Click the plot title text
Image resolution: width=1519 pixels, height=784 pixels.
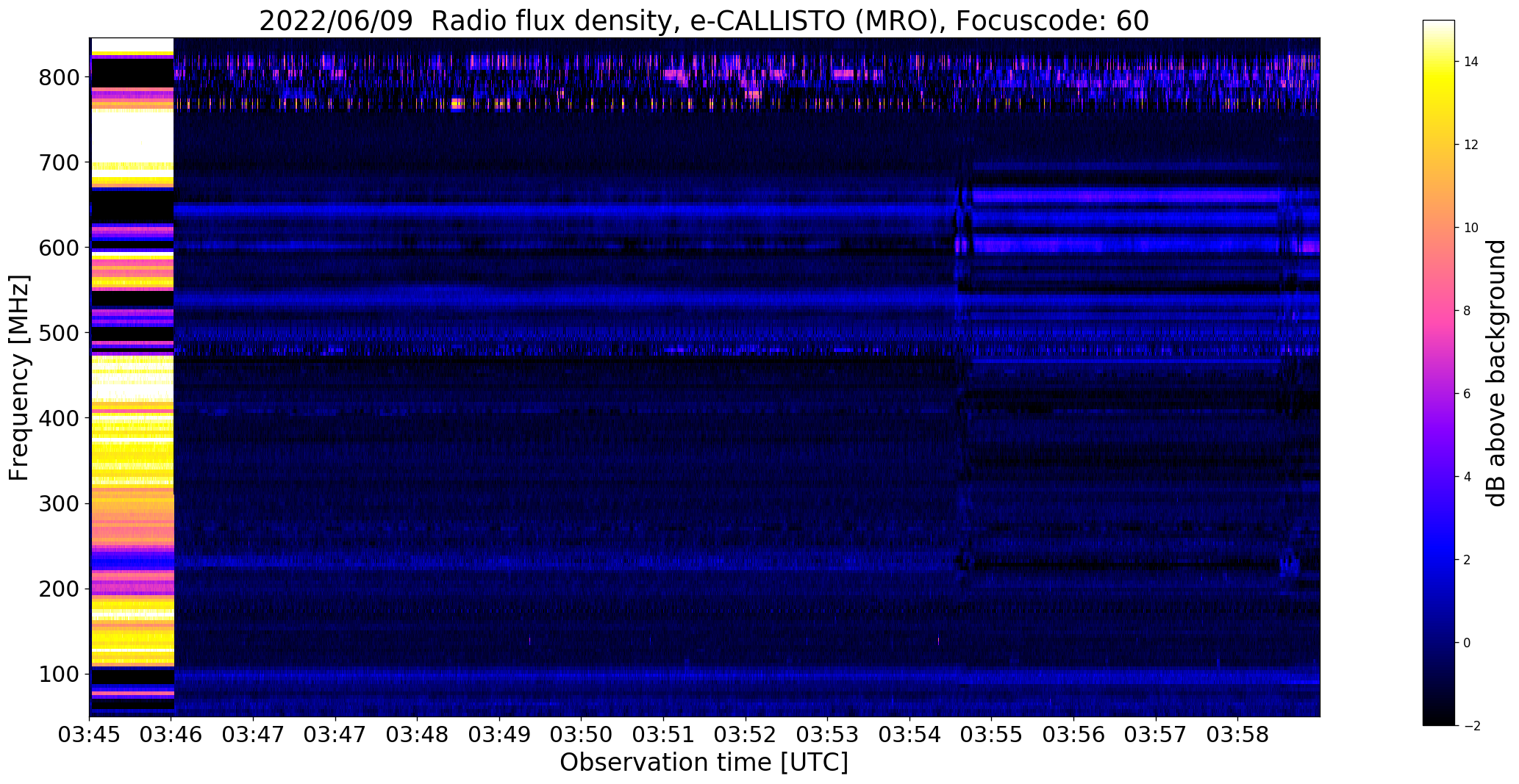(x=704, y=21)
